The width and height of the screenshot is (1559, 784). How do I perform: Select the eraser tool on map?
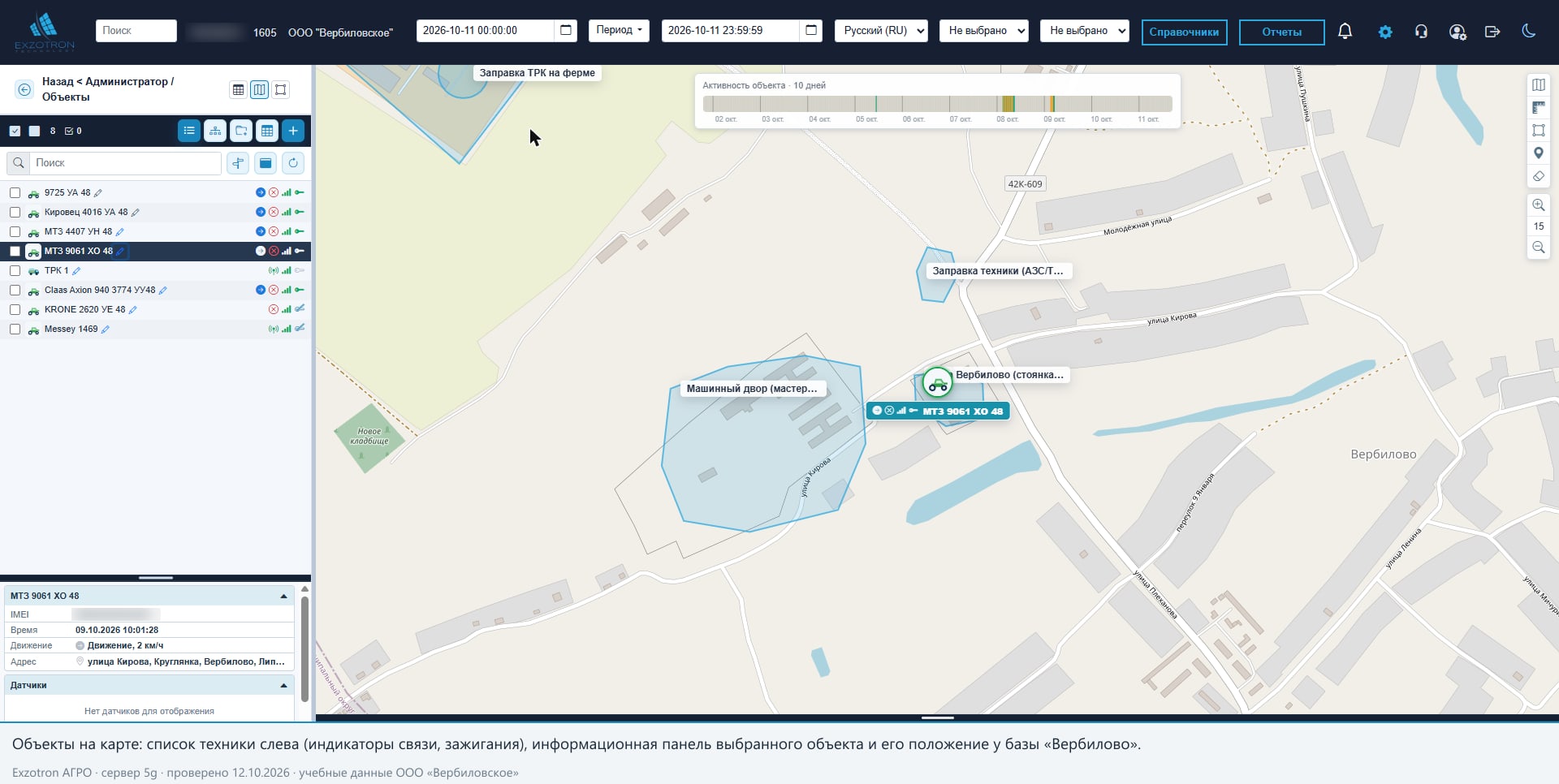1538,176
